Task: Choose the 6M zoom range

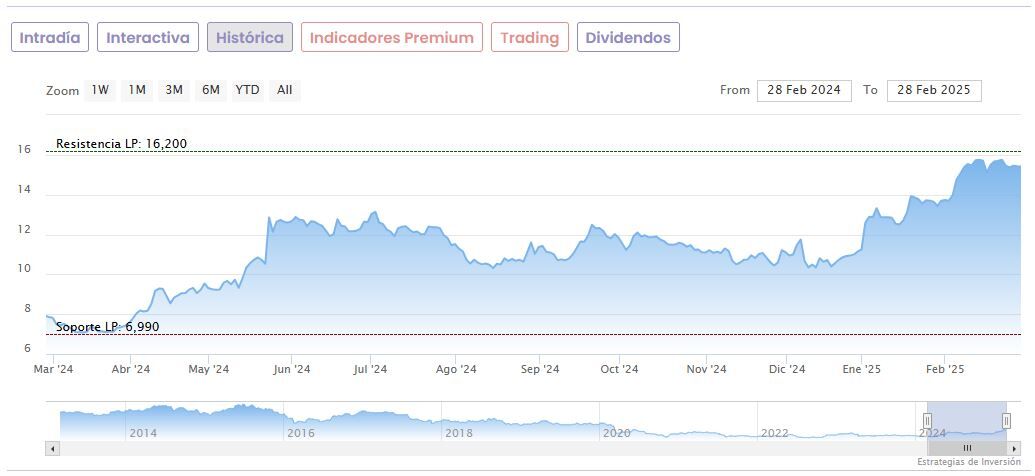Action: (x=210, y=90)
